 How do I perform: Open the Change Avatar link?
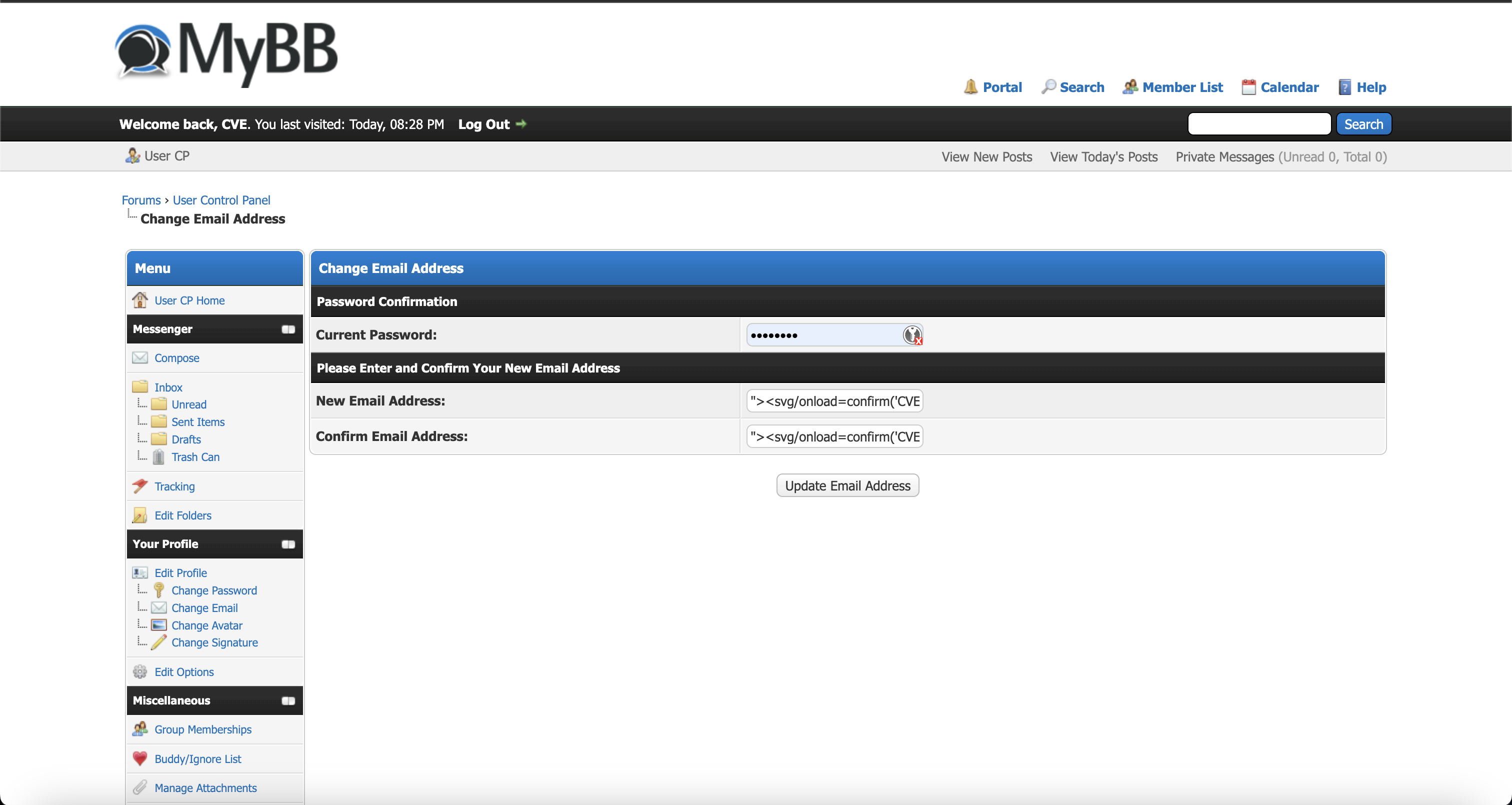pyautogui.click(x=206, y=625)
